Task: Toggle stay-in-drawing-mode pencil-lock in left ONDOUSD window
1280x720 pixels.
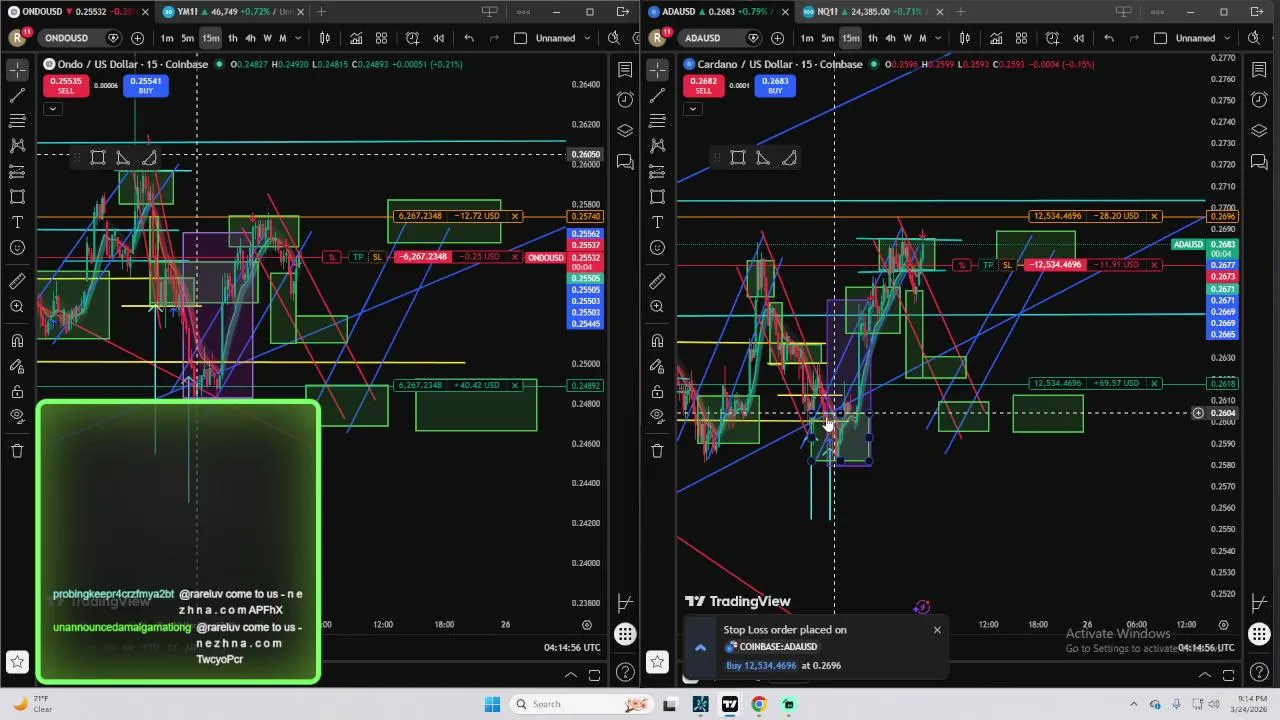Action: pyautogui.click(x=17, y=366)
